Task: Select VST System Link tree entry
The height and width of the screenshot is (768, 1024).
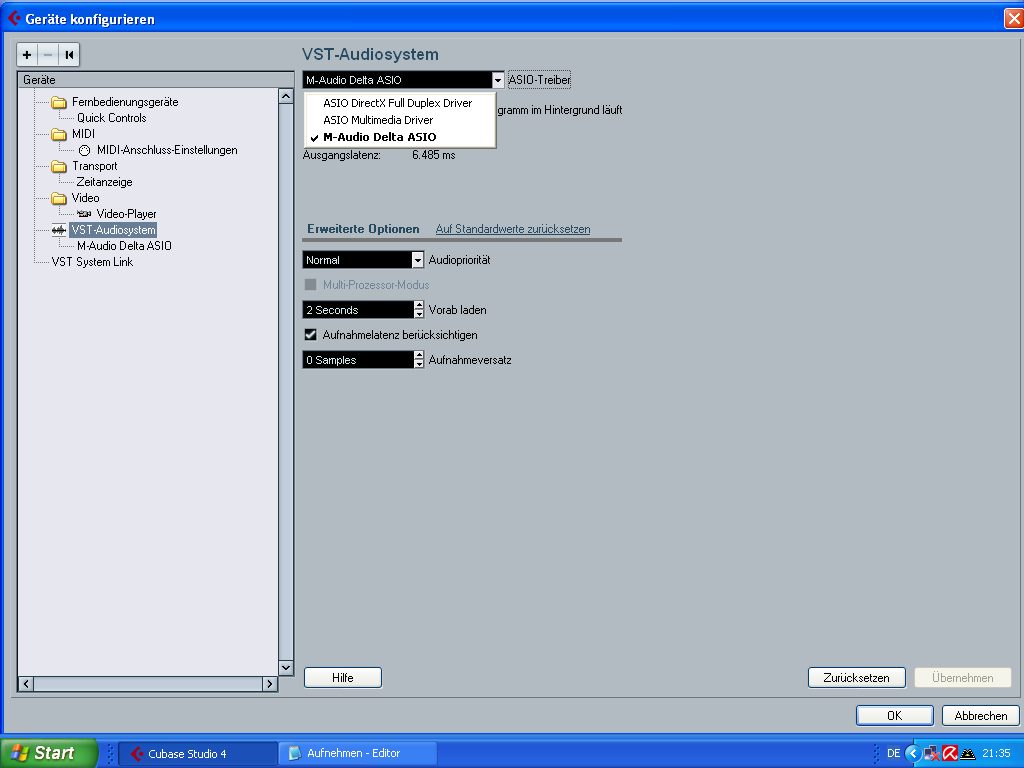Action: coord(92,262)
